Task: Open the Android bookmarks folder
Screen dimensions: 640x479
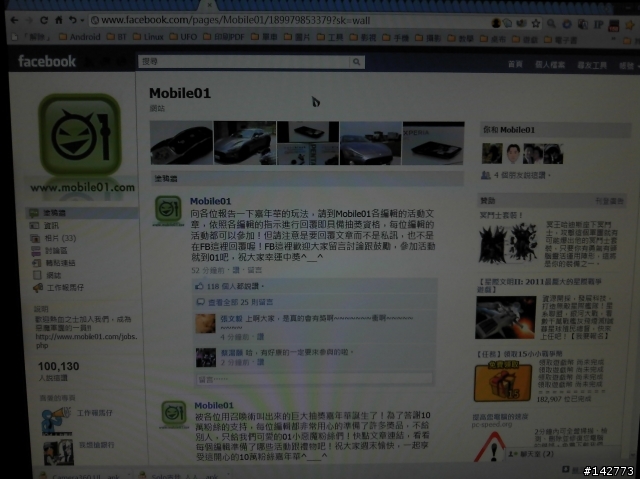Action: point(80,37)
